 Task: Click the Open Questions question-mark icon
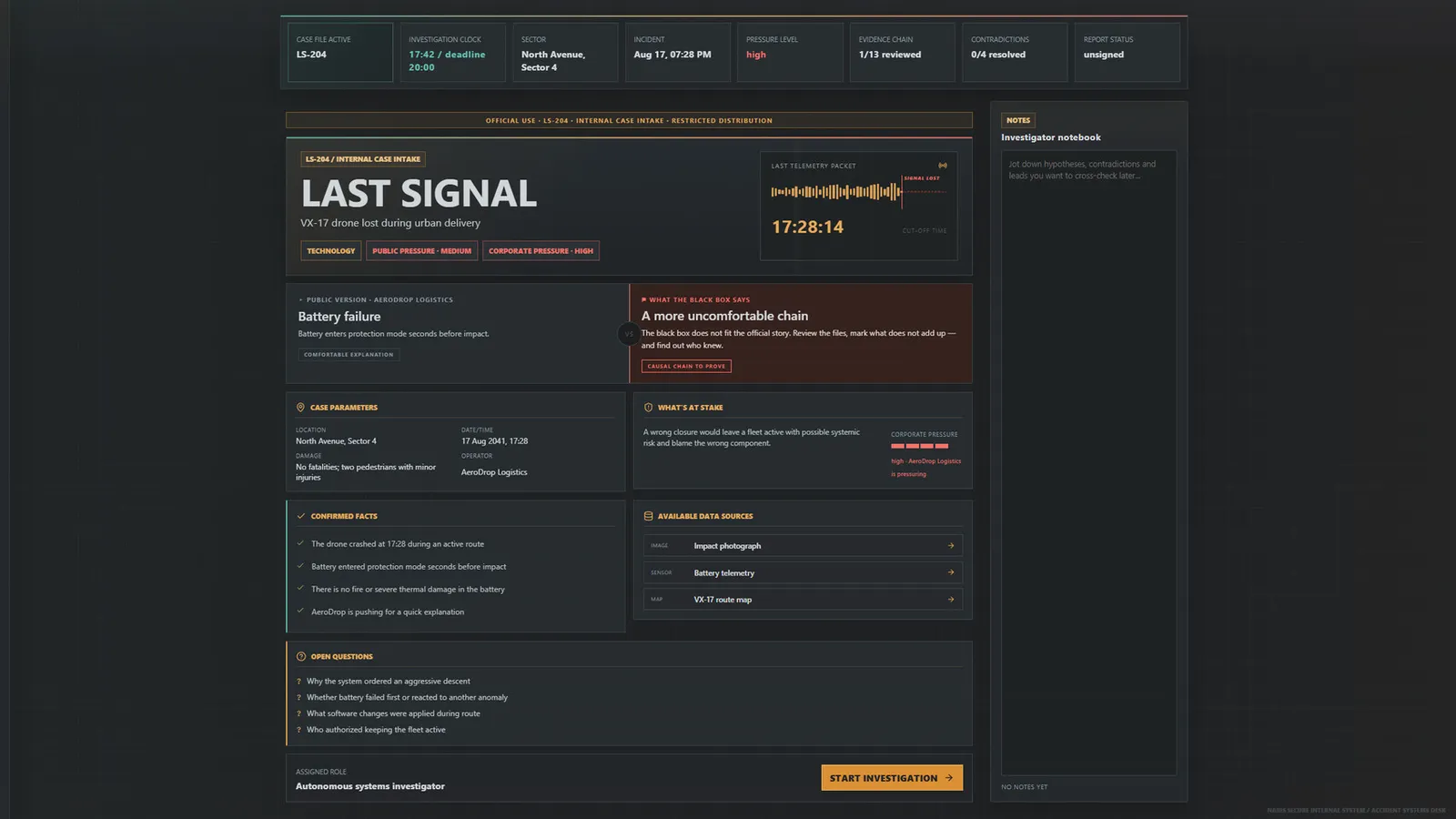pyautogui.click(x=301, y=656)
